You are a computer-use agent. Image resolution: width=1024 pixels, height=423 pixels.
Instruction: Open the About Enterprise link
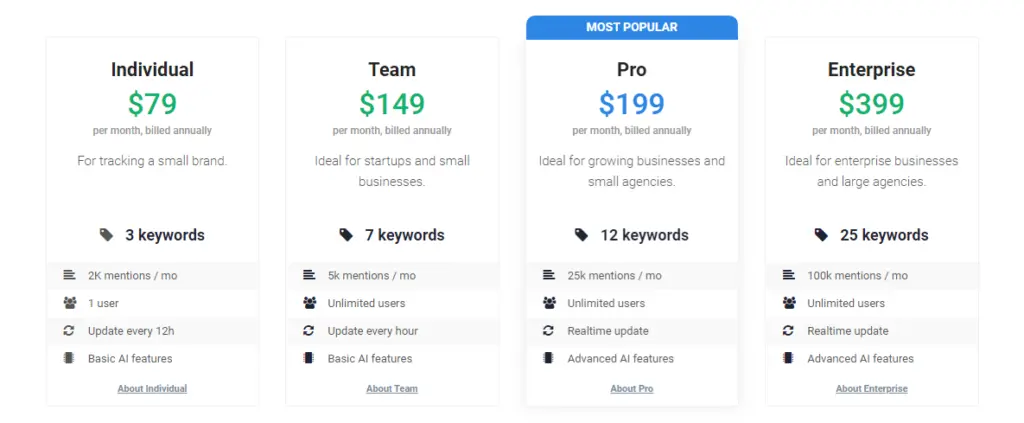click(x=872, y=389)
